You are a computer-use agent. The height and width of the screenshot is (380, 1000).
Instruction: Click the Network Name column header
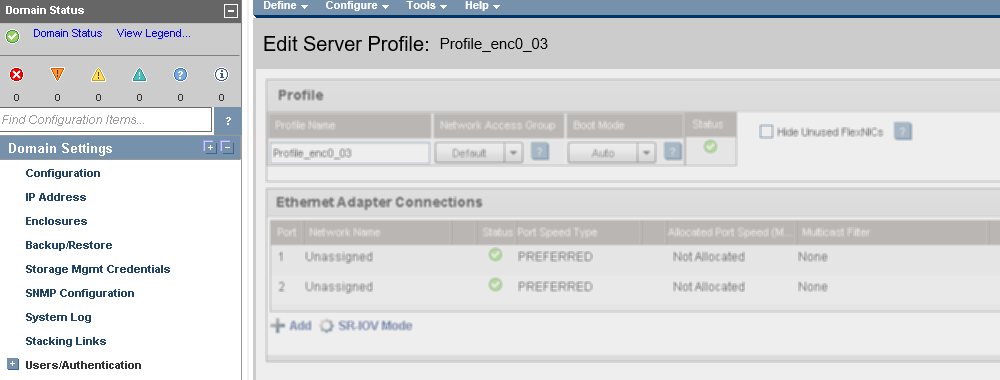344,233
